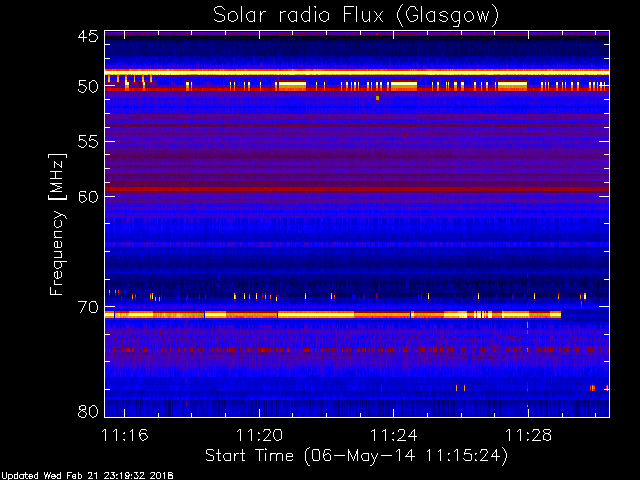Click the '45' frequency tick label

[x=88, y=36]
